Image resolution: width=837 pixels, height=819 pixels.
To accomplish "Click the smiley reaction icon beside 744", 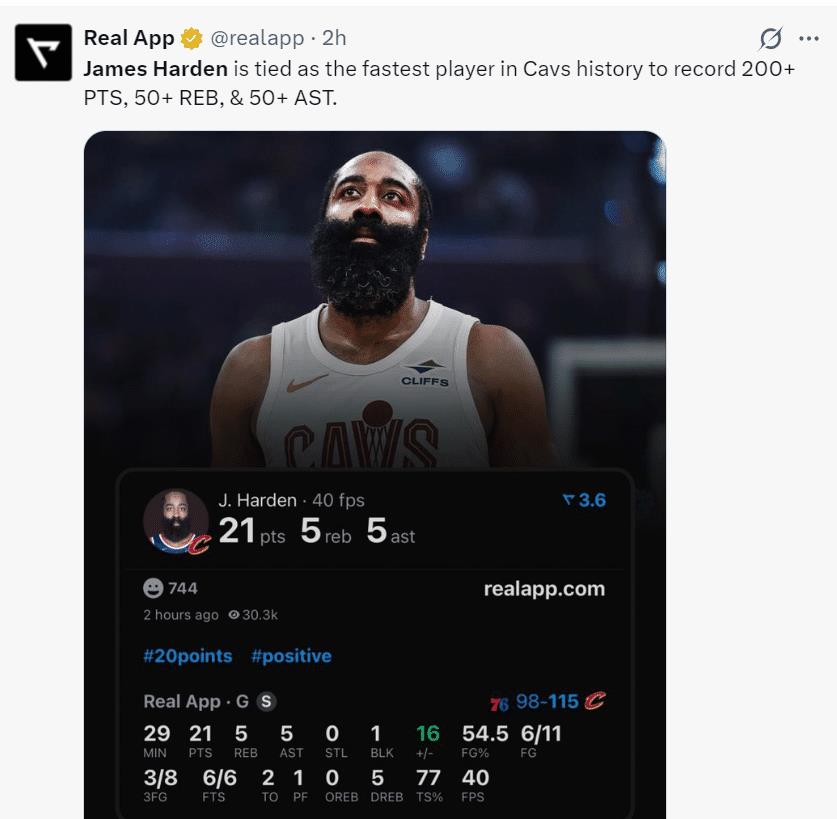I will tap(153, 588).
